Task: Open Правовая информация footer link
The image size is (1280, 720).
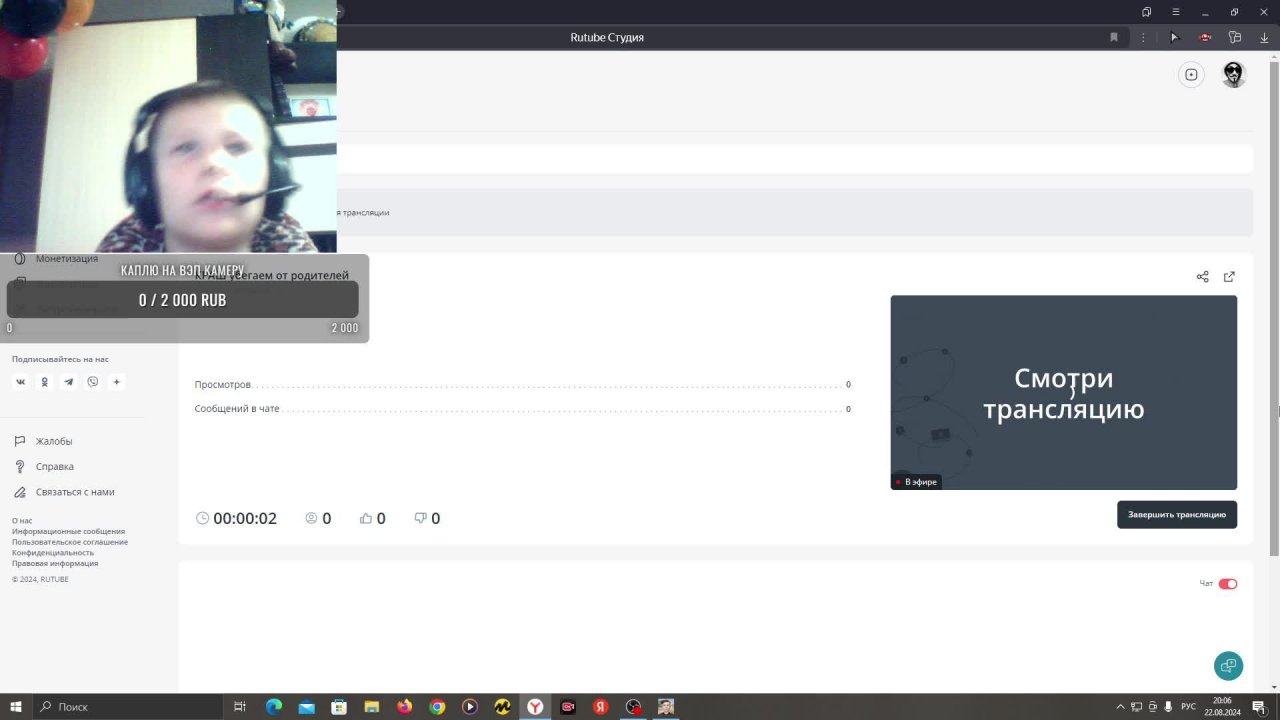Action: coord(55,563)
